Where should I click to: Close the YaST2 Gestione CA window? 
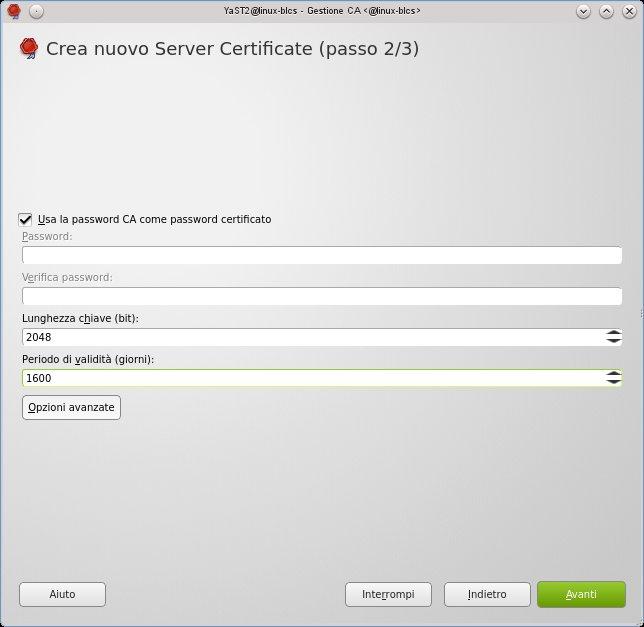pos(628,11)
